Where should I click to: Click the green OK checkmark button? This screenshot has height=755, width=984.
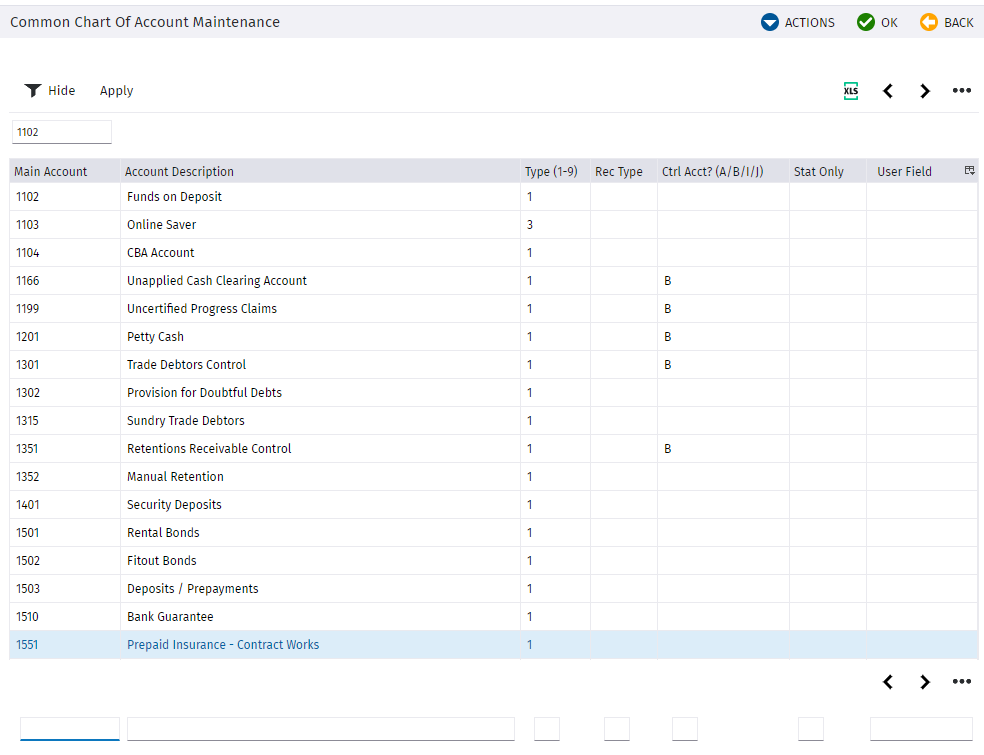(x=877, y=23)
